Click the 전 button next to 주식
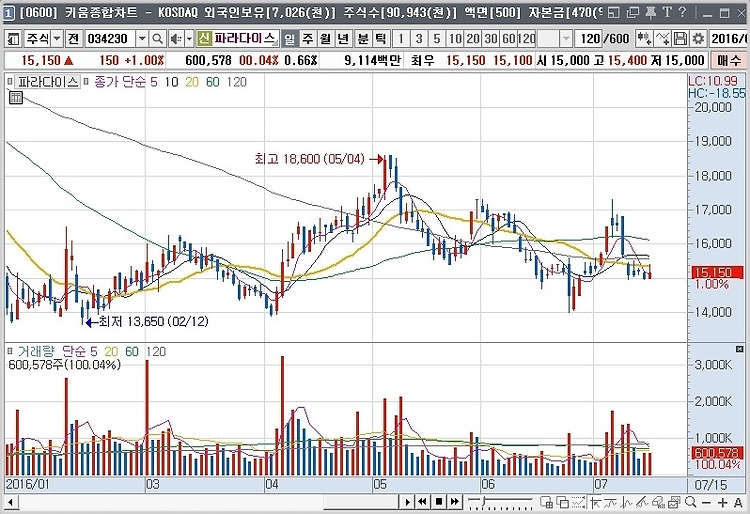 coord(73,38)
